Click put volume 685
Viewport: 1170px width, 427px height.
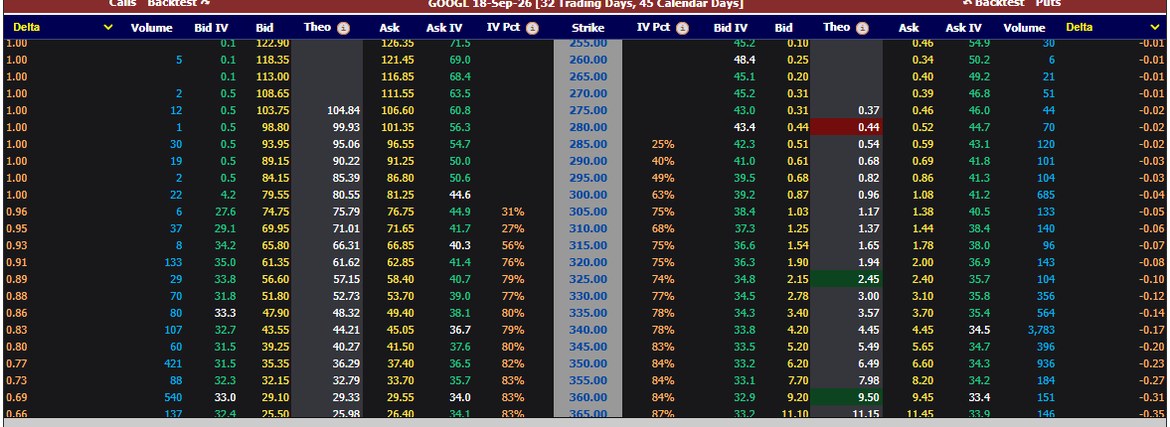coord(1046,195)
